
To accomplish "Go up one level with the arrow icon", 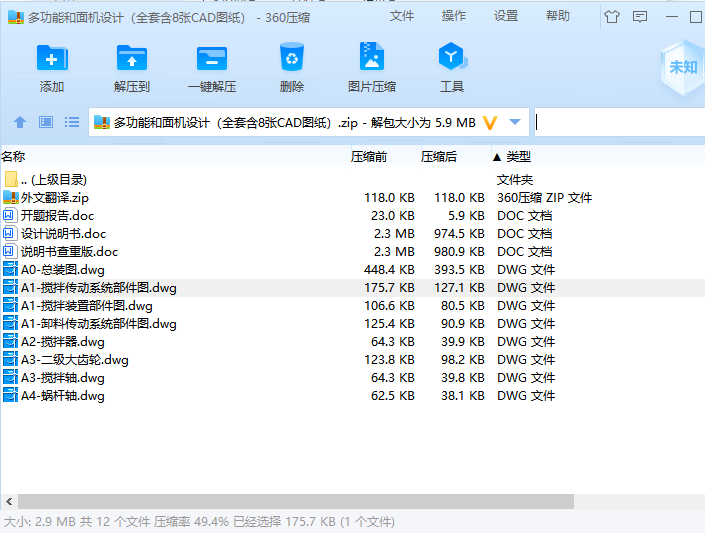I will [20, 122].
